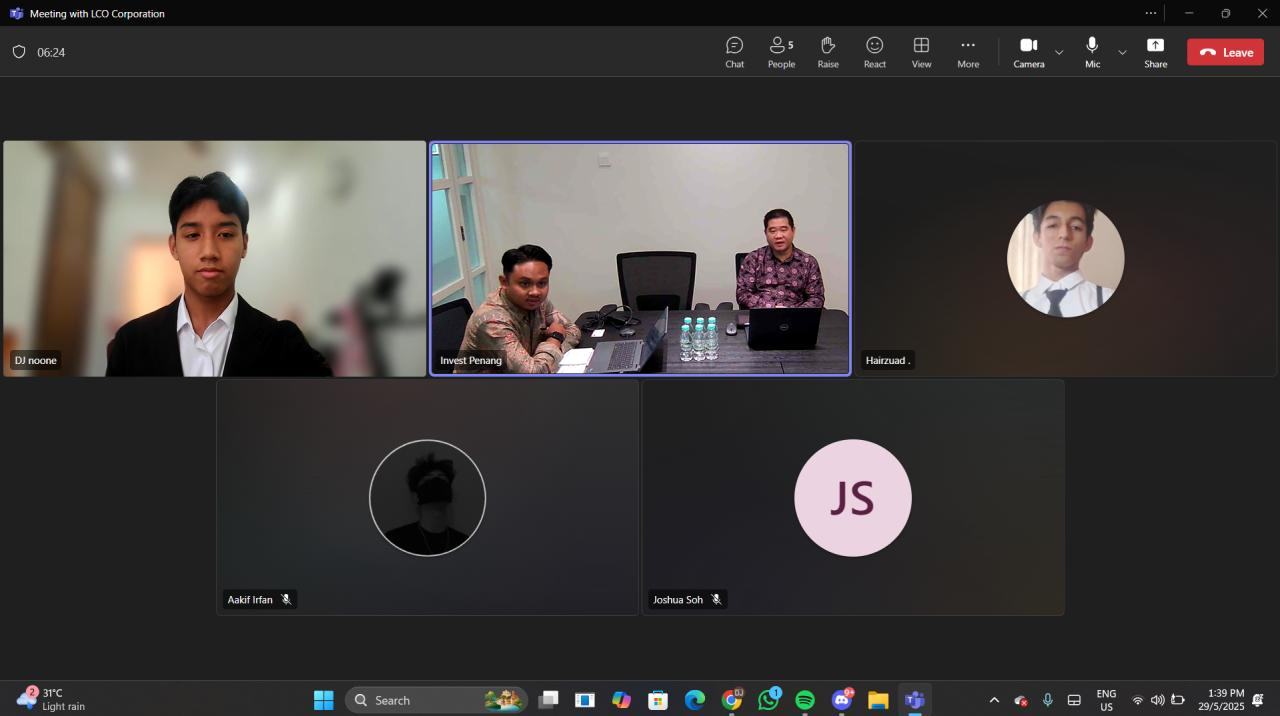Raise your hand in the meeting
Screen dimensions: 1280x716
click(x=828, y=52)
